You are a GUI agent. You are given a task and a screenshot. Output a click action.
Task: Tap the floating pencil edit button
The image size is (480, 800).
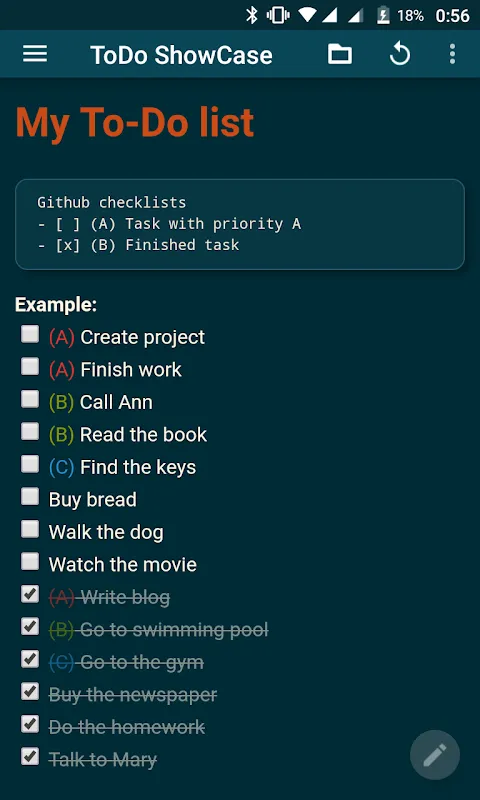(435, 755)
